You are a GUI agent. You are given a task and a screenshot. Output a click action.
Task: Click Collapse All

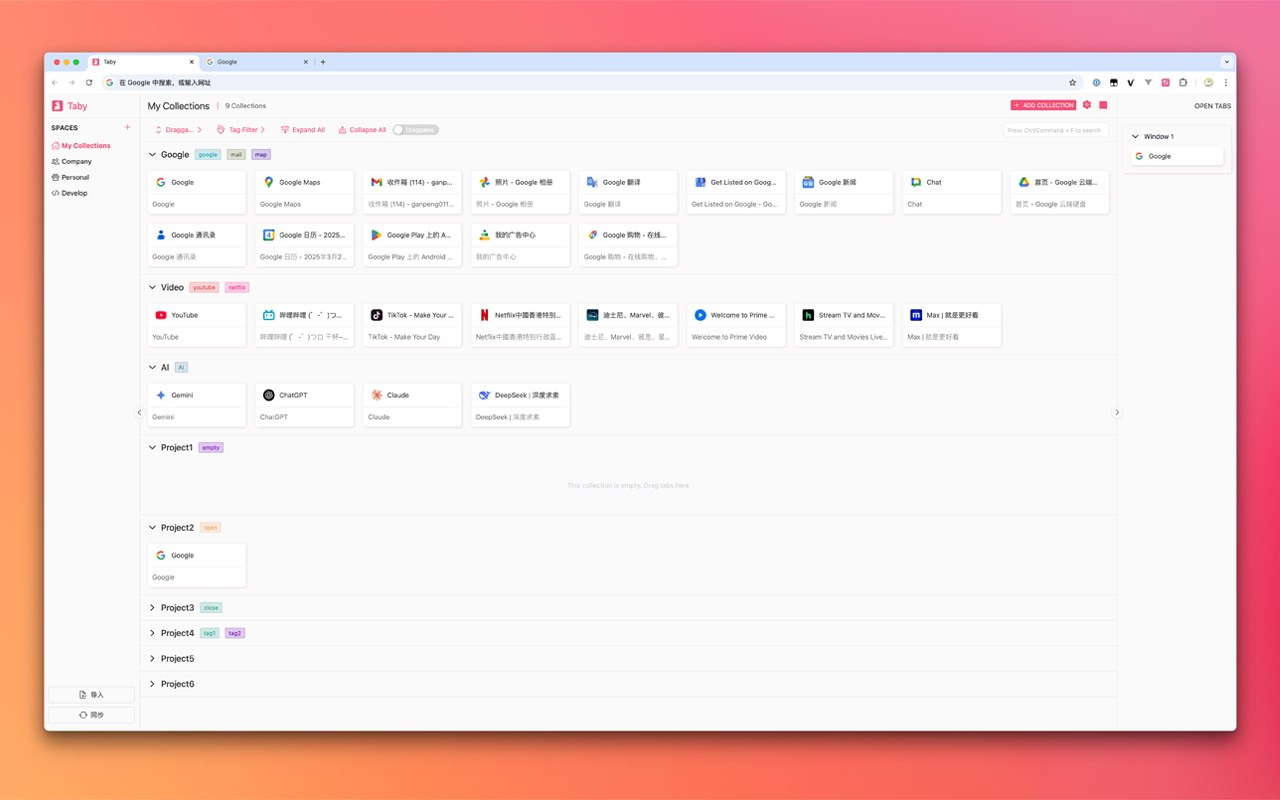point(362,130)
